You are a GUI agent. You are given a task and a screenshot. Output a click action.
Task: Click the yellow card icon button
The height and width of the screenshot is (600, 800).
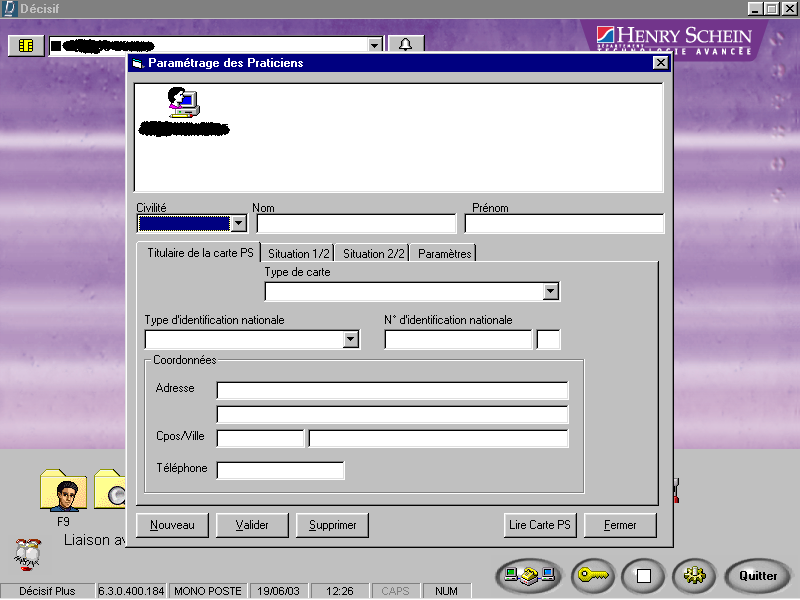point(26,45)
